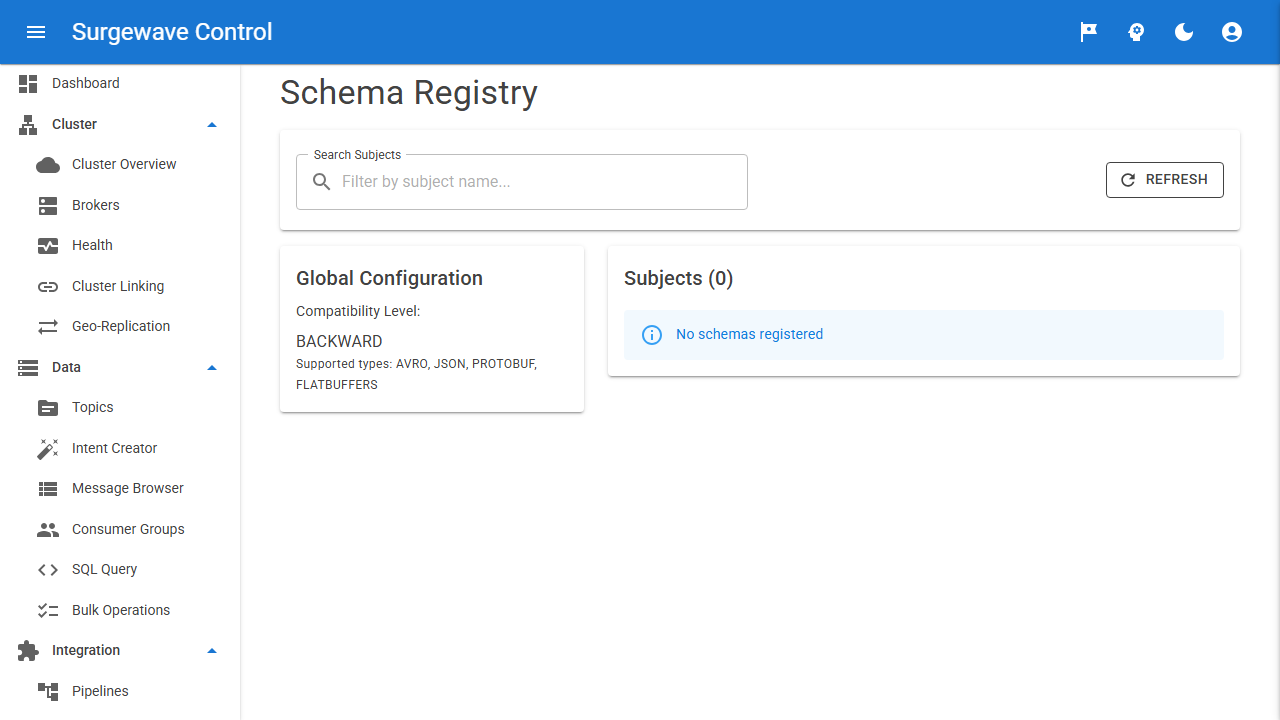Click the Data storage icon
Screen dimensions: 1280x720
(28, 367)
